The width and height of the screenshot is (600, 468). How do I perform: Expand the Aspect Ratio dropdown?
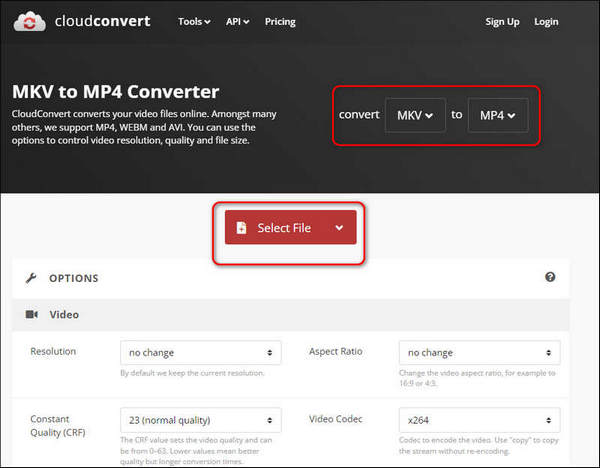(479, 353)
